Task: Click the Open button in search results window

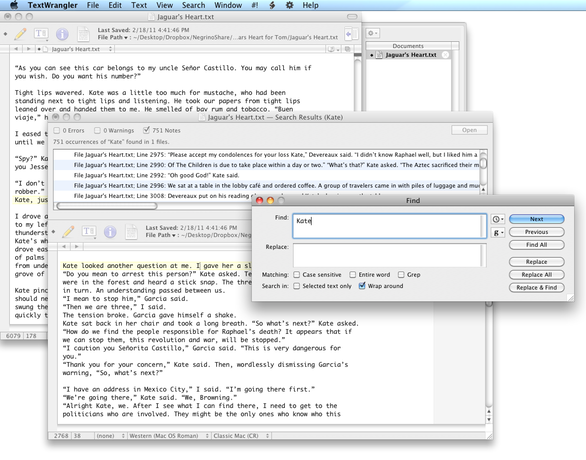Action: pos(469,130)
